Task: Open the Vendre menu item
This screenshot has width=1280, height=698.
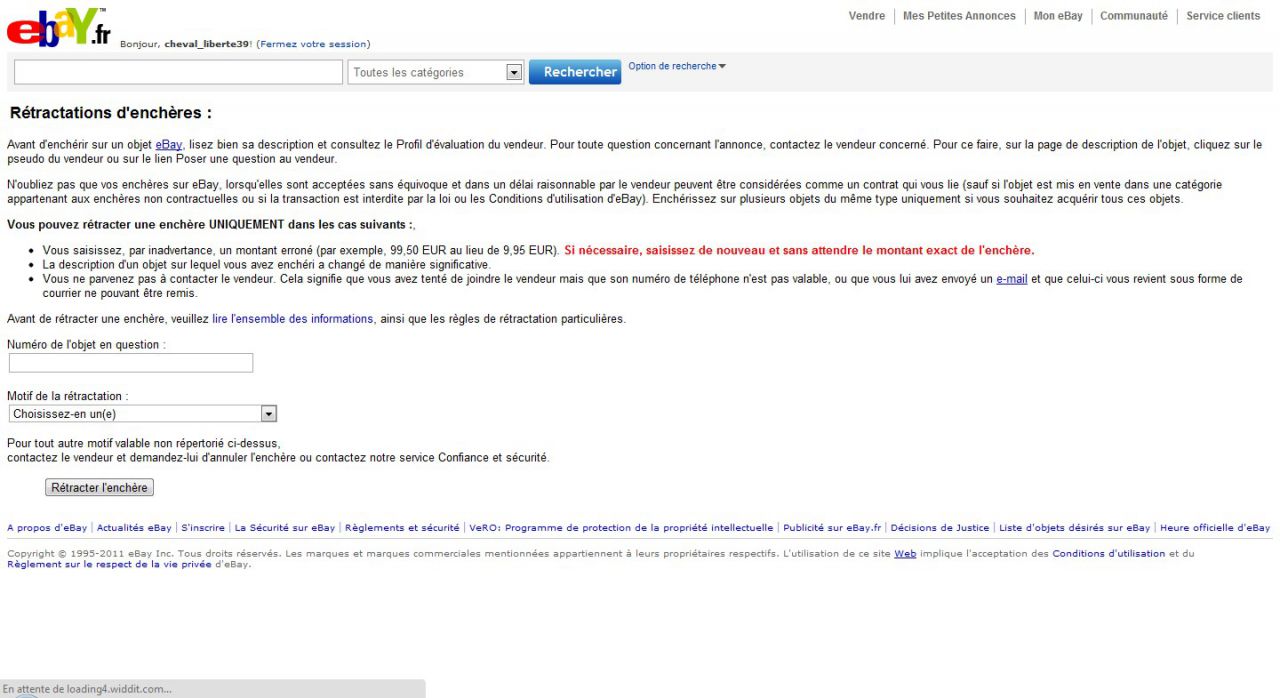Action: [866, 16]
